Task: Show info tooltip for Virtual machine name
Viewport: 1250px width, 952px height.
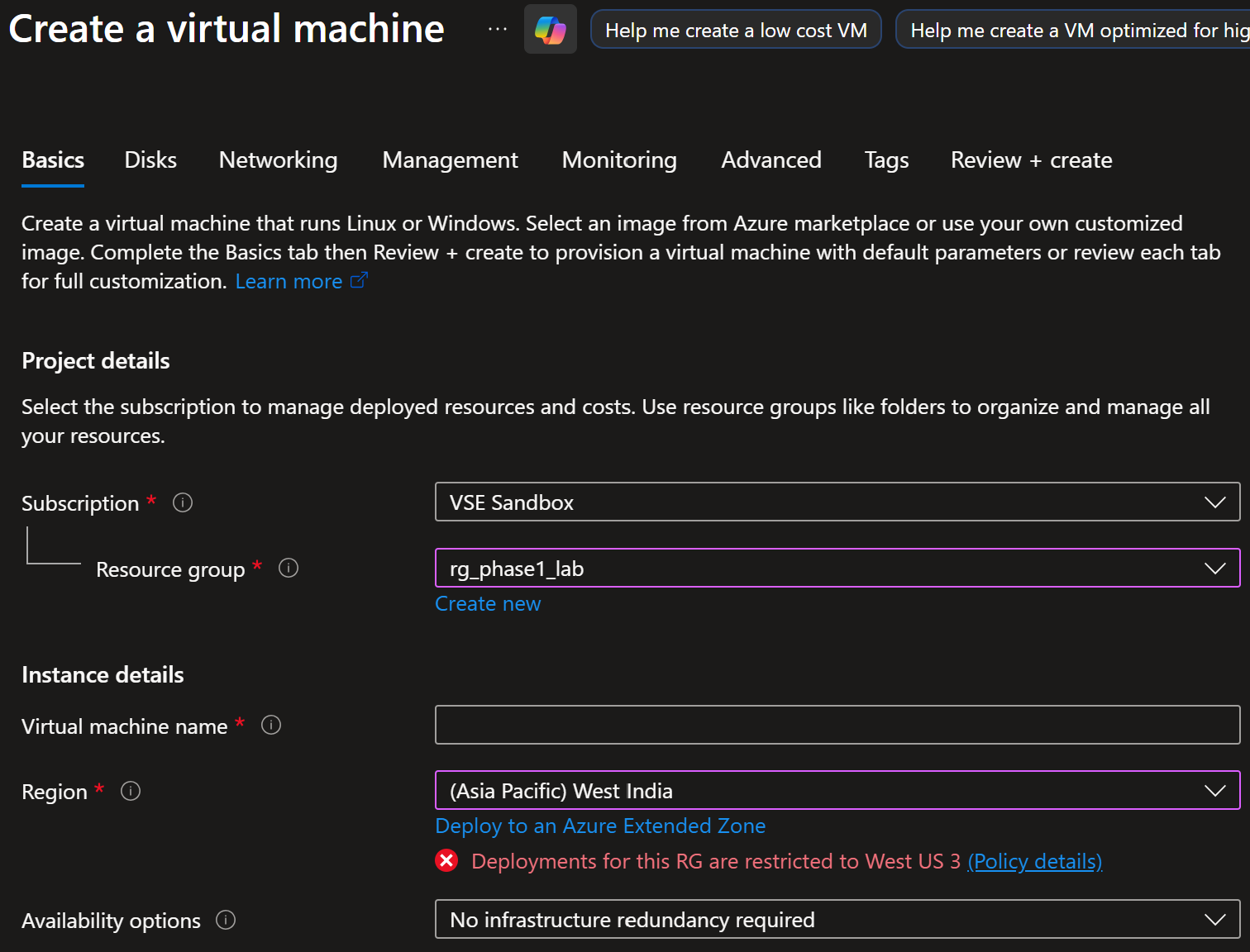Action: (x=271, y=725)
